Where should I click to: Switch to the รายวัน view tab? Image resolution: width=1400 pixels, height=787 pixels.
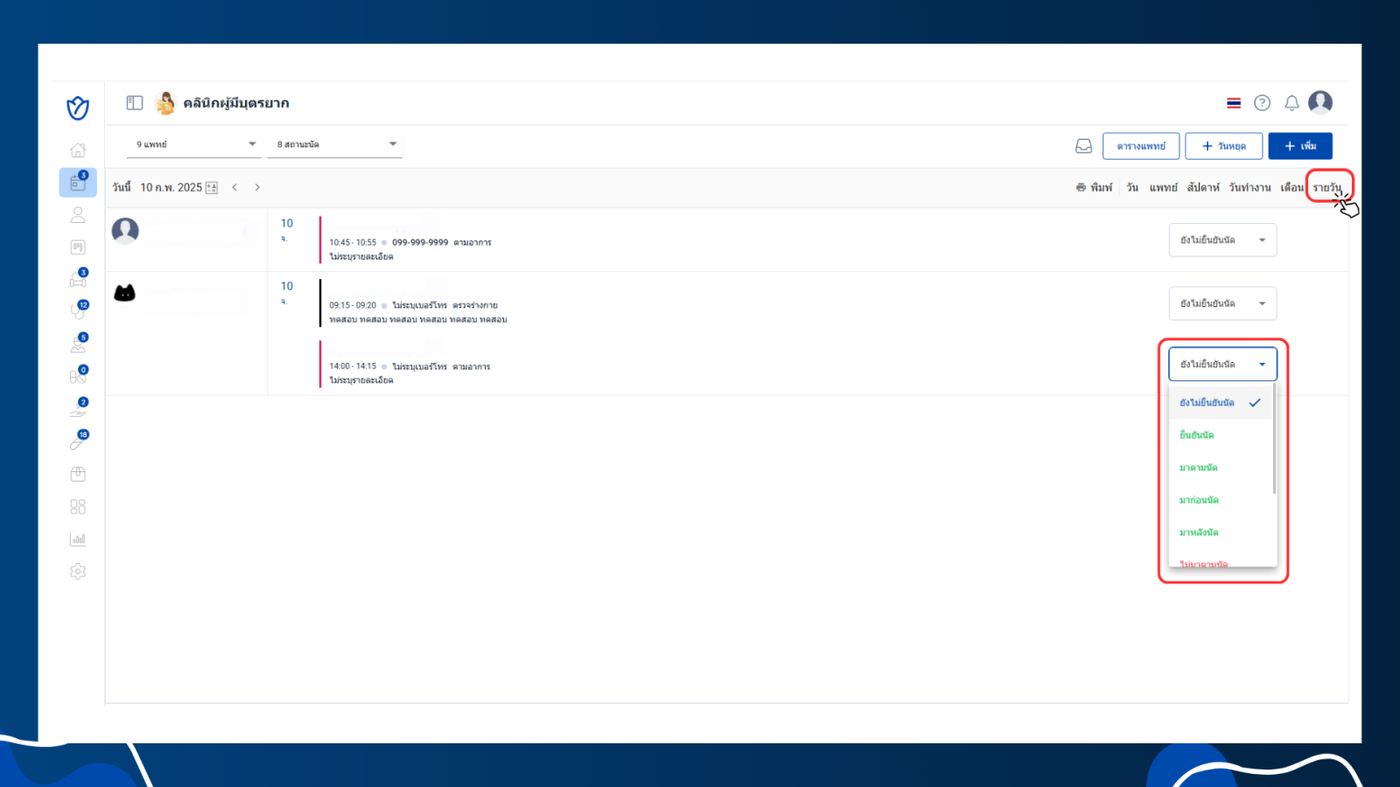(1328, 187)
